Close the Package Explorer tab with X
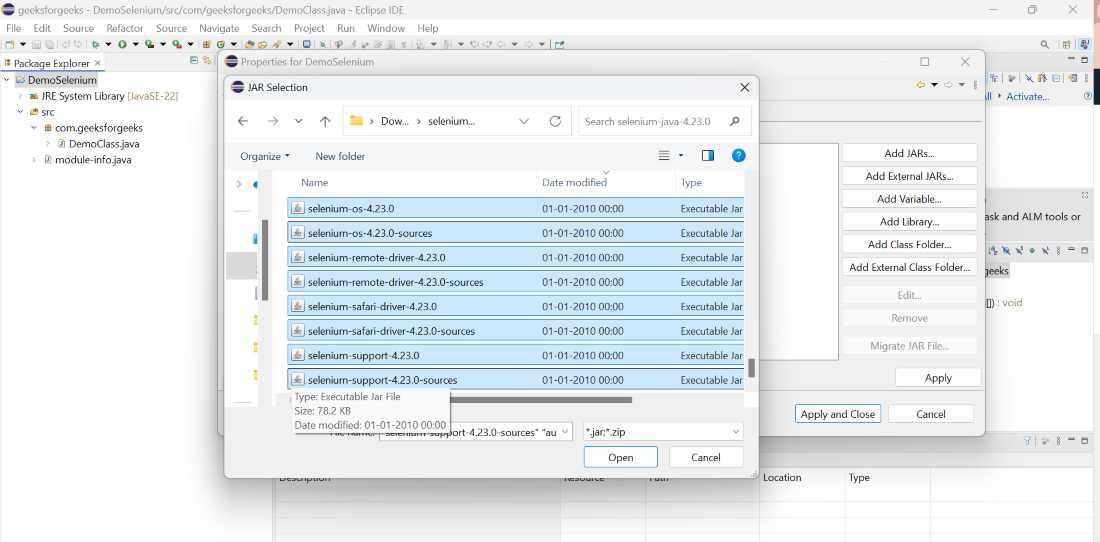The height and width of the screenshot is (542, 1100). 98,63
